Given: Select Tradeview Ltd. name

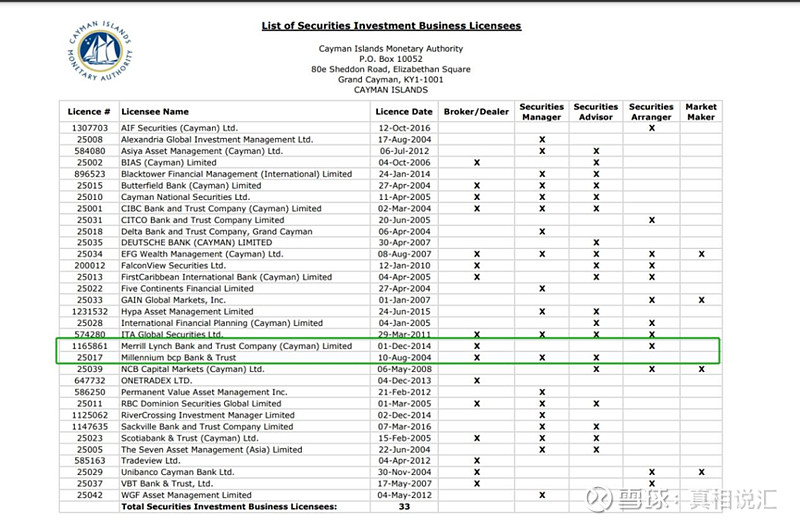Looking at the screenshot, I should click(151, 460).
